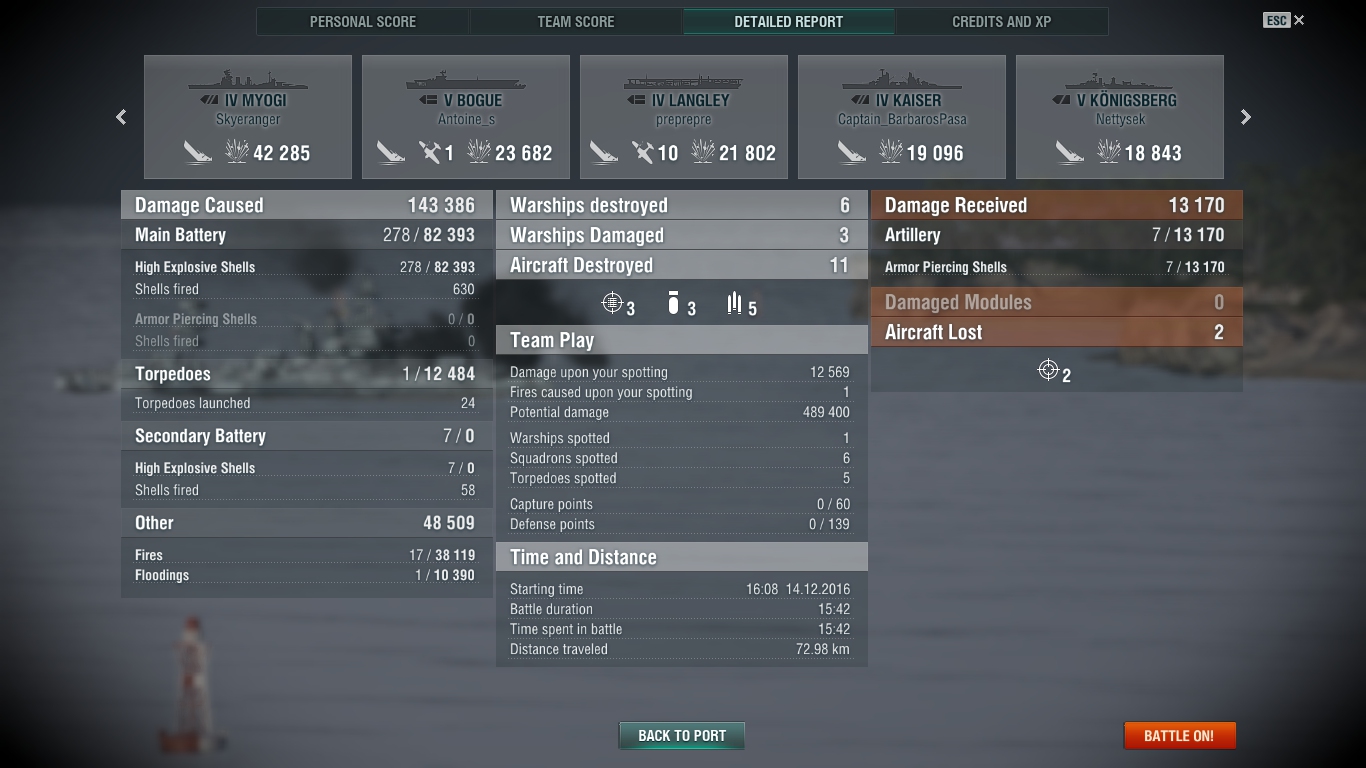This screenshot has width=1366, height=768.
Task: Click the damage explosion icon on Myogi card
Action: pyautogui.click(x=237, y=152)
